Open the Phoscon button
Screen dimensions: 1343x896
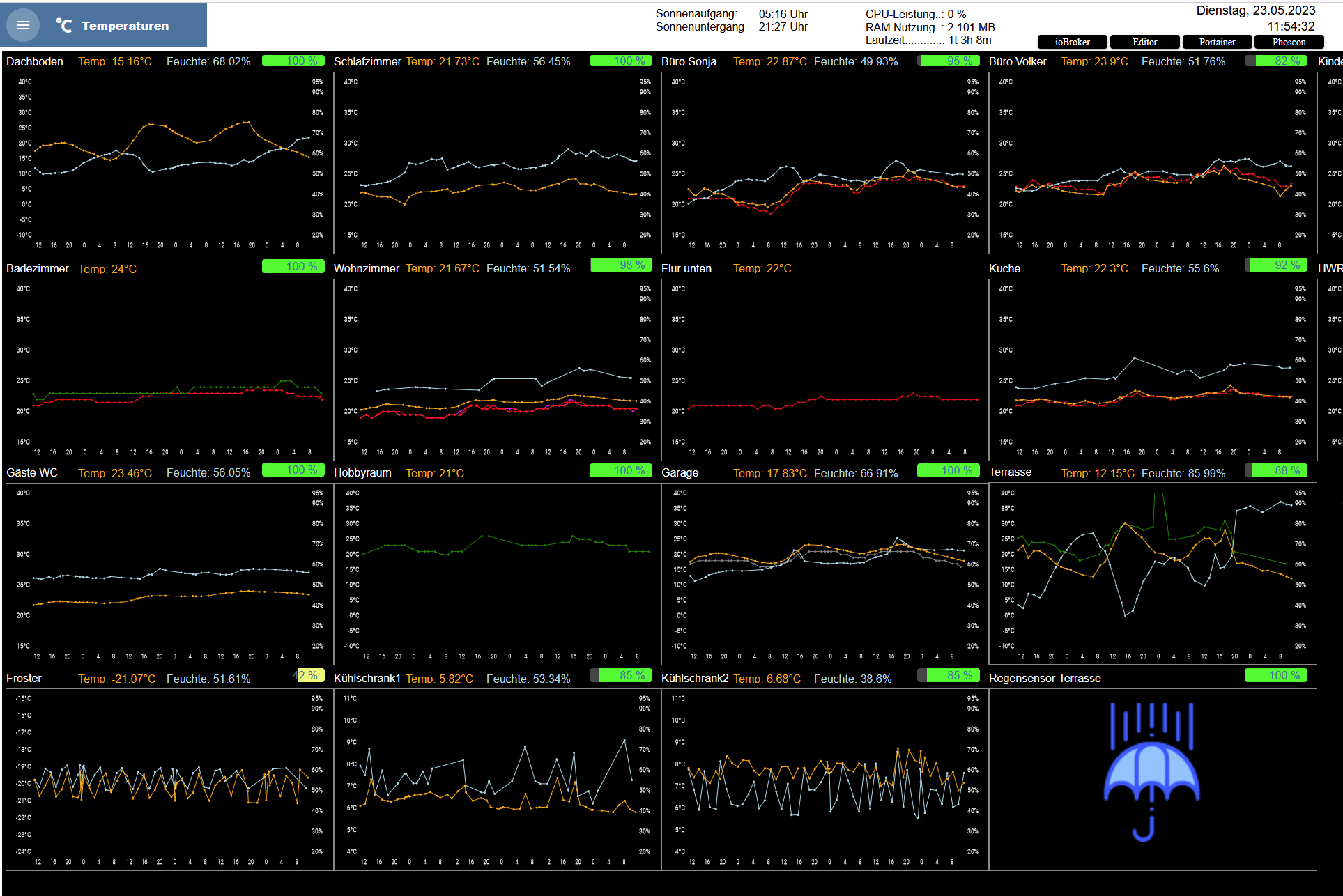pyautogui.click(x=1289, y=42)
